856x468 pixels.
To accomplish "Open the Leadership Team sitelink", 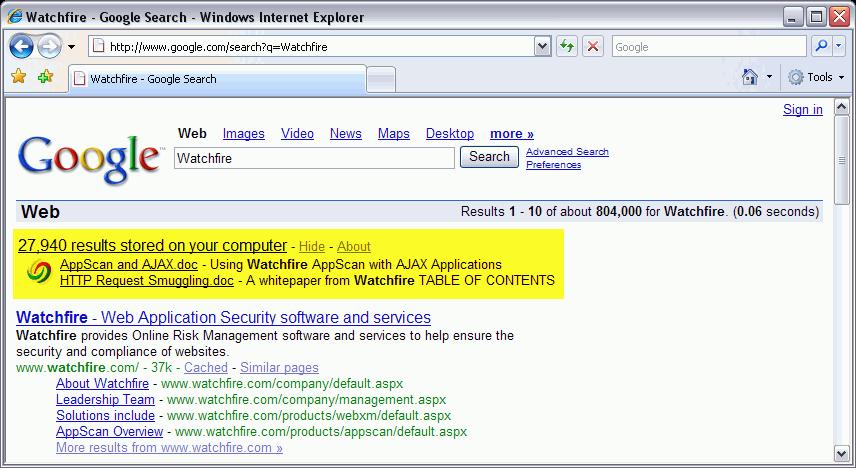I will tap(105, 399).
